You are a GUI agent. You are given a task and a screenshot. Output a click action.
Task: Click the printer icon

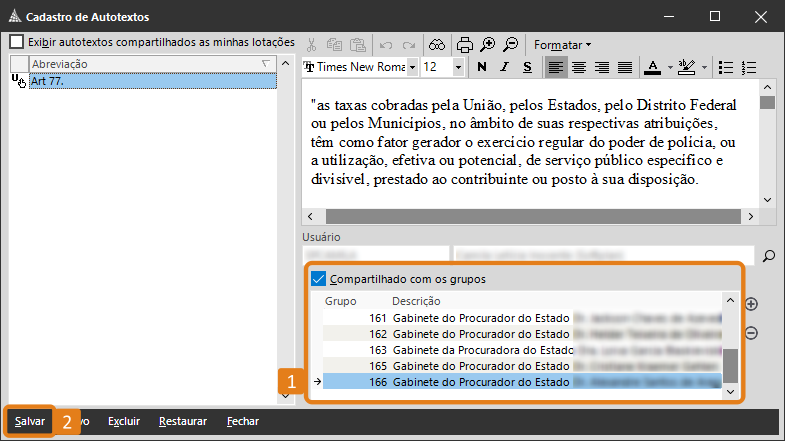[465, 44]
